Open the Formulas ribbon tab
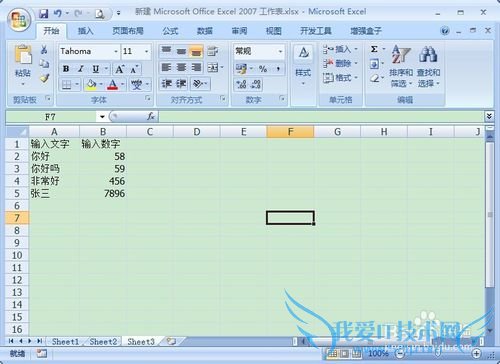The image size is (500, 364). pyautogui.click(x=170, y=31)
